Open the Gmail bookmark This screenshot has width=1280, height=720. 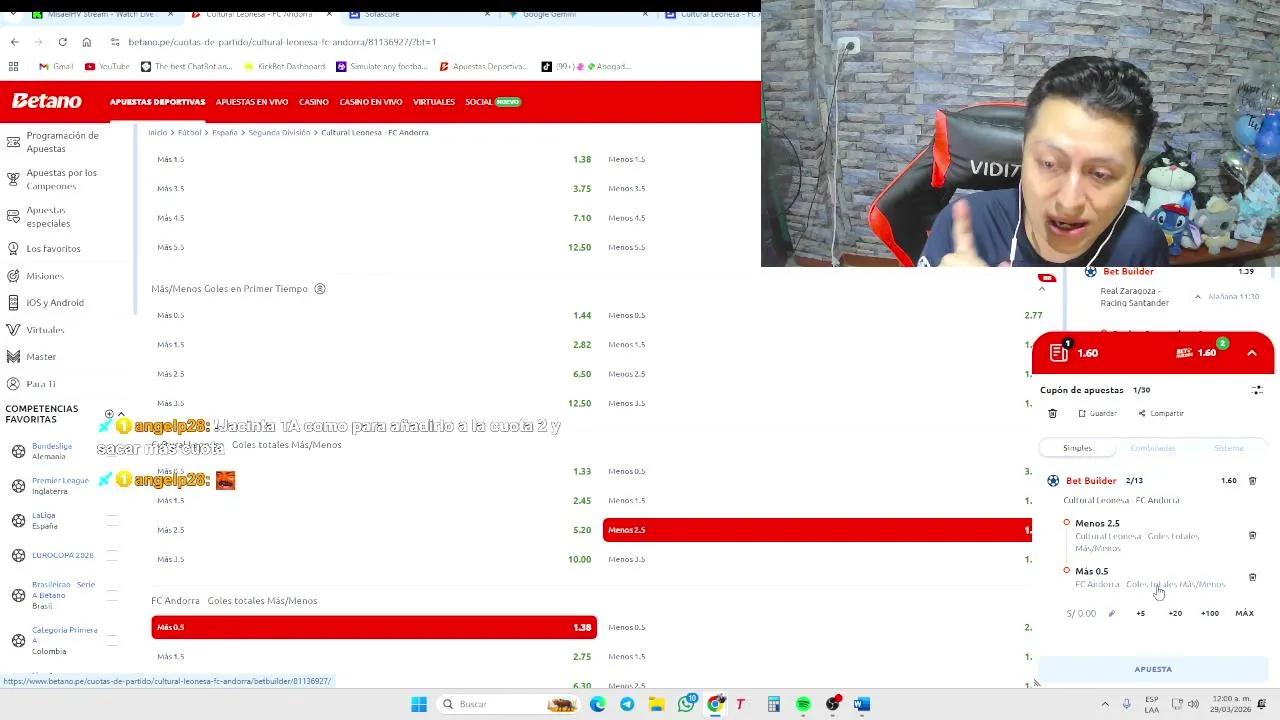point(56,66)
